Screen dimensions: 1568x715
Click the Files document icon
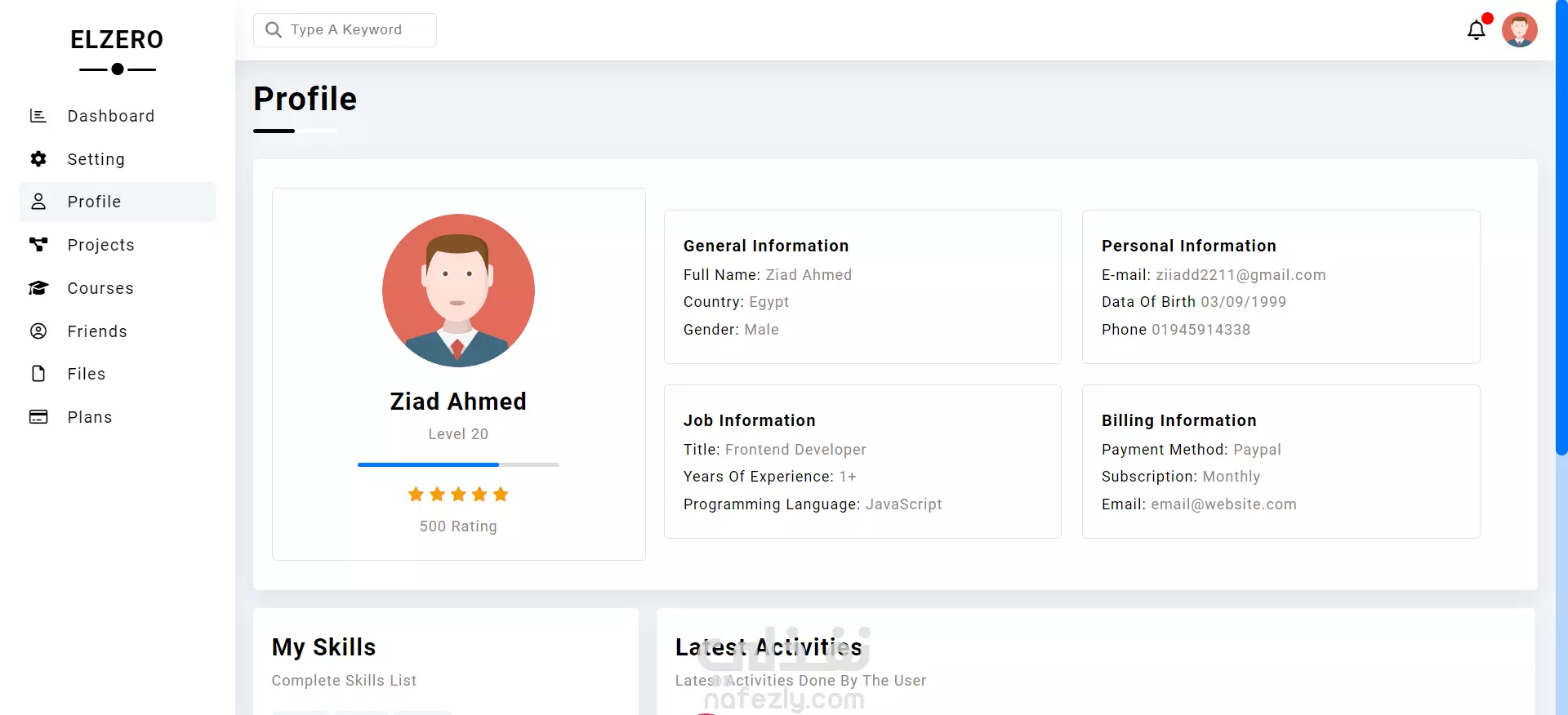pyautogui.click(x=38, y=374)
